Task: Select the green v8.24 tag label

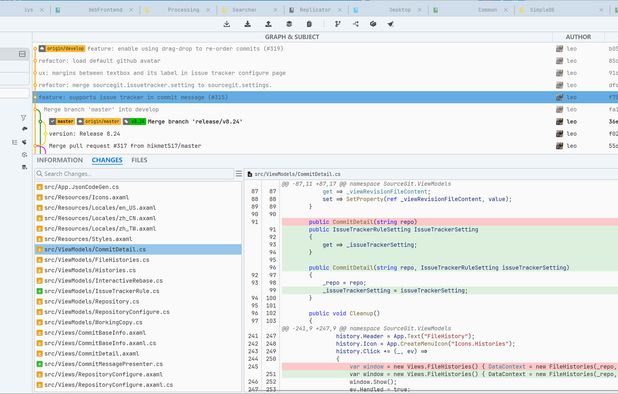Action: pyautogui.click(x=134, y=122)
